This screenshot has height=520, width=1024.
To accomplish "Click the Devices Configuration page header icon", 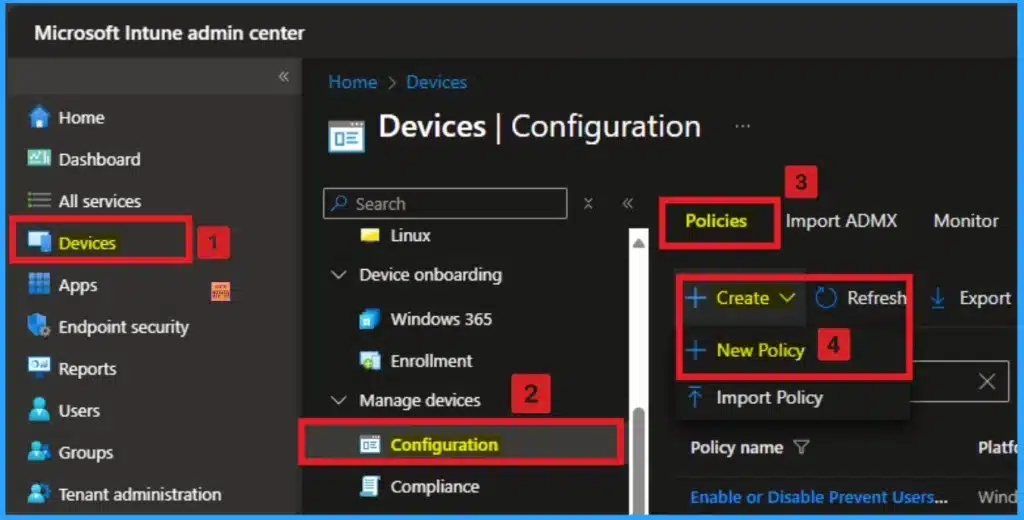I will click(x=346, y=136).
